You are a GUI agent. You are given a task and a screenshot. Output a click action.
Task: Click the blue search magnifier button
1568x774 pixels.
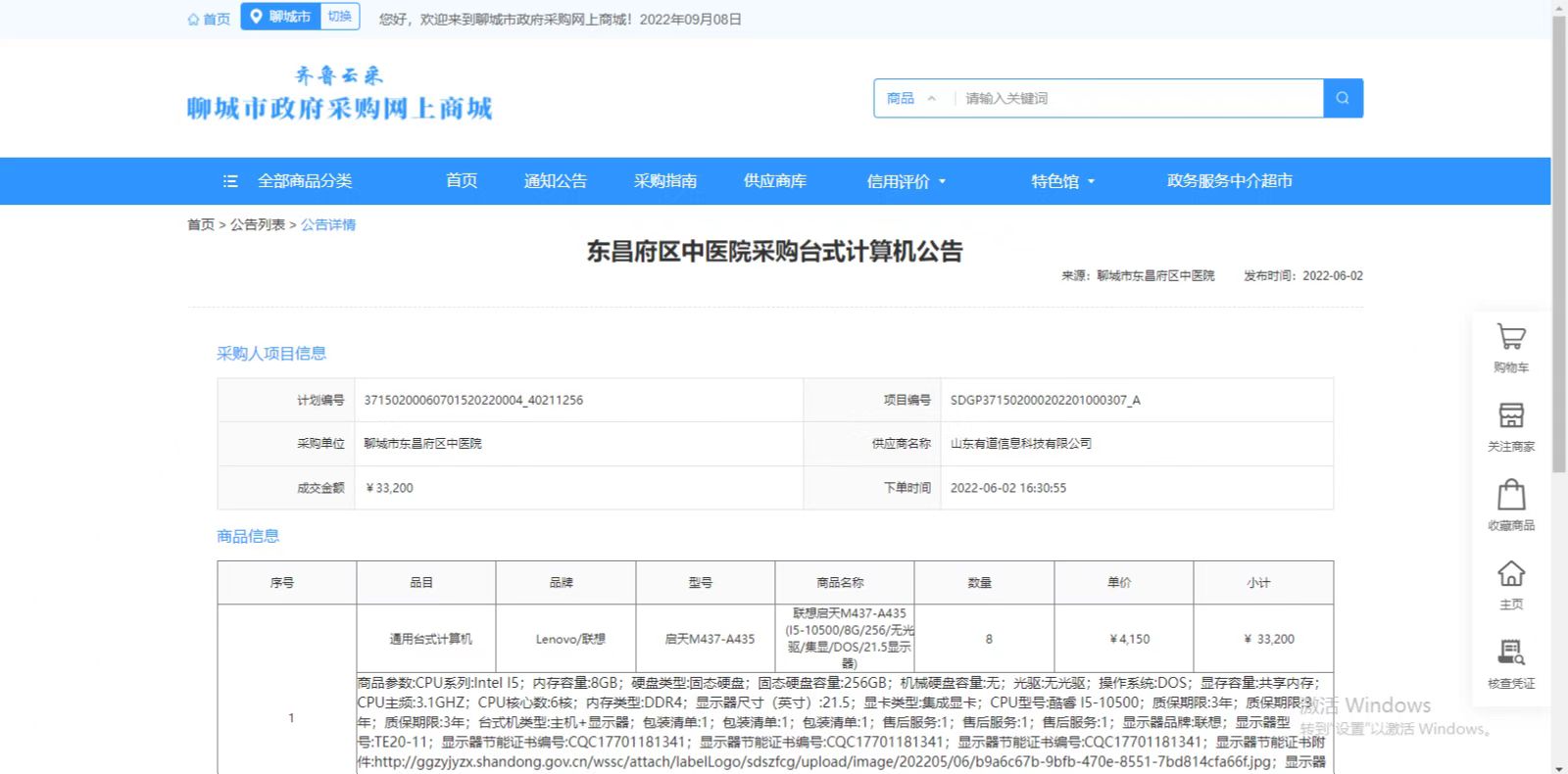1343,98
